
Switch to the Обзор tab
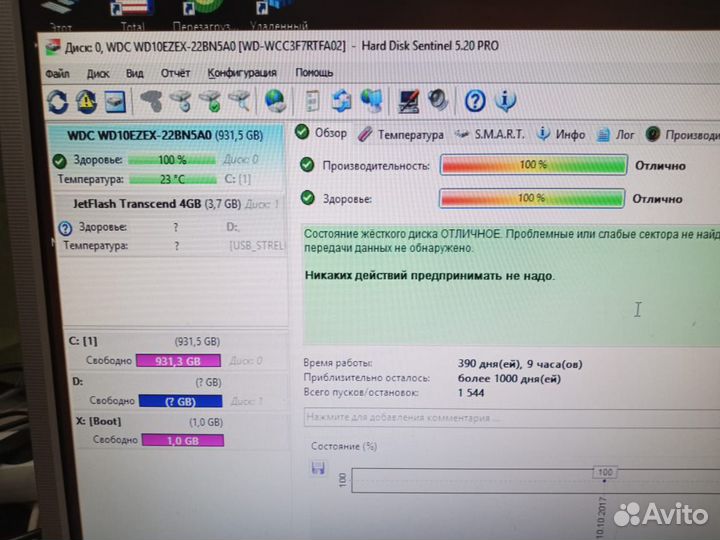point(321,133)
